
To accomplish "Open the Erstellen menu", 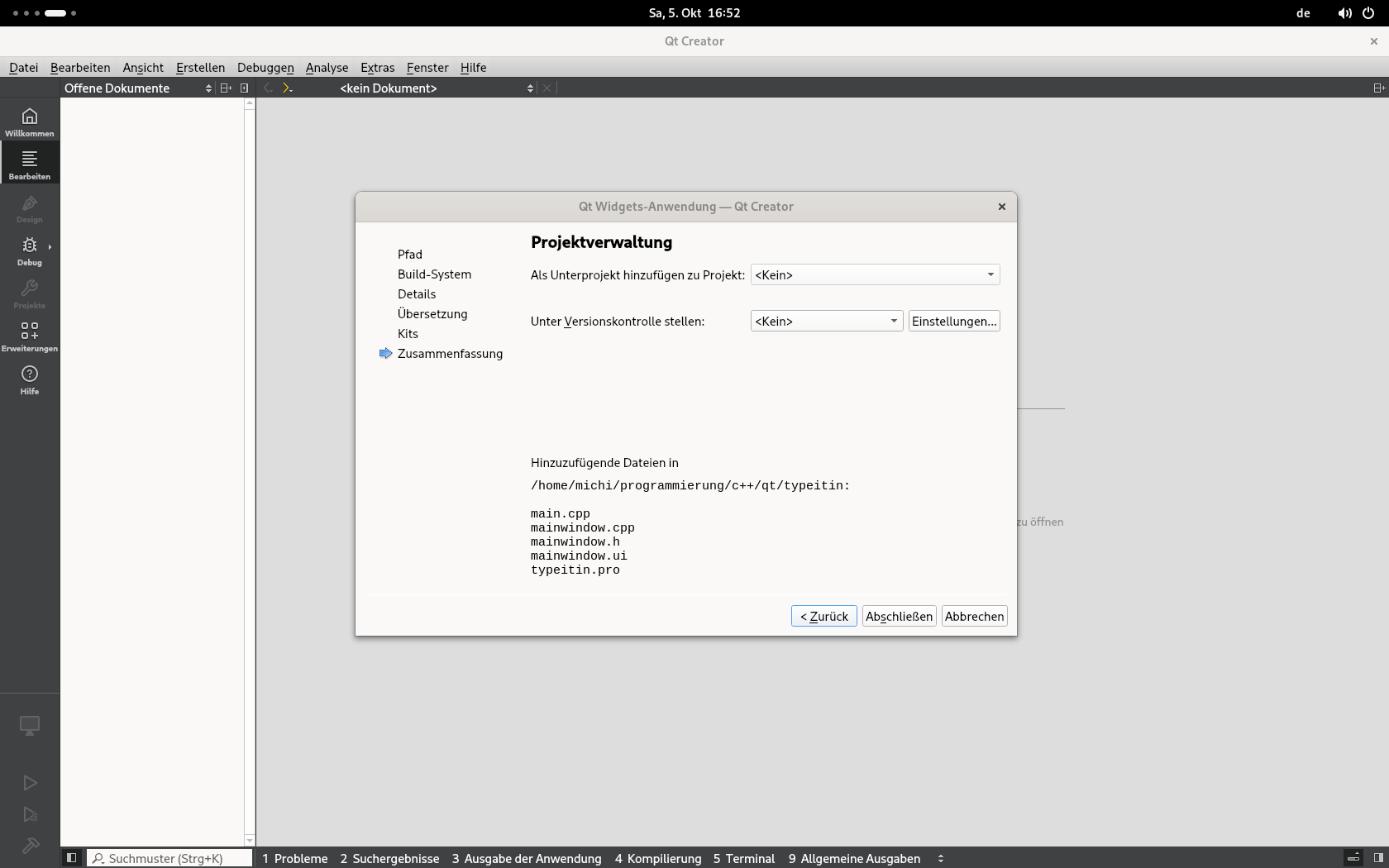I will pyautogui.click(x=200, y=68).
